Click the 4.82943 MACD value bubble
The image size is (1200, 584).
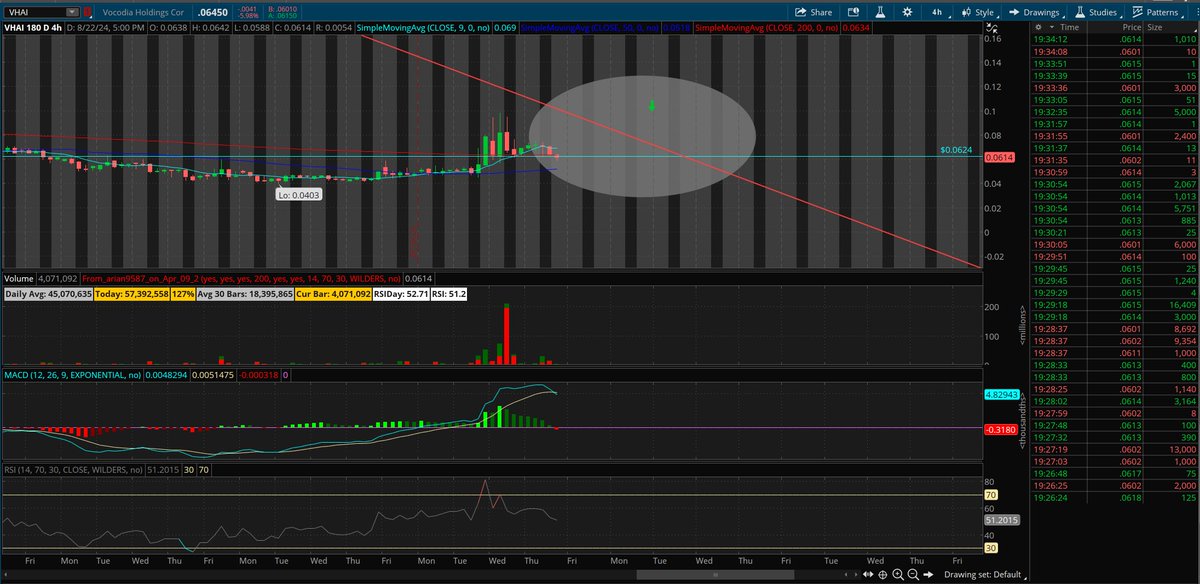tap(1001, 394)
